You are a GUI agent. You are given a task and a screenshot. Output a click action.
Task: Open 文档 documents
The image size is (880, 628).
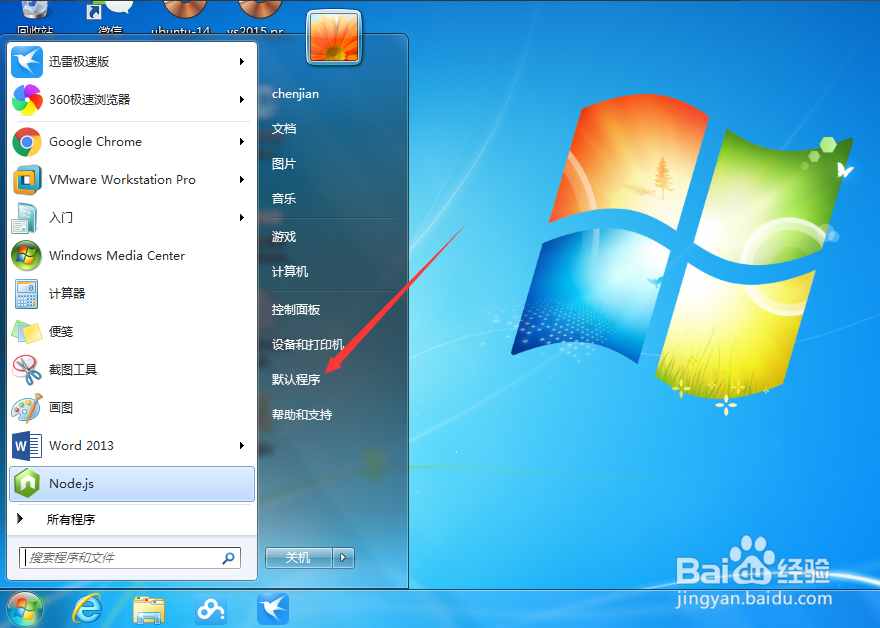(x=284, y=129)
